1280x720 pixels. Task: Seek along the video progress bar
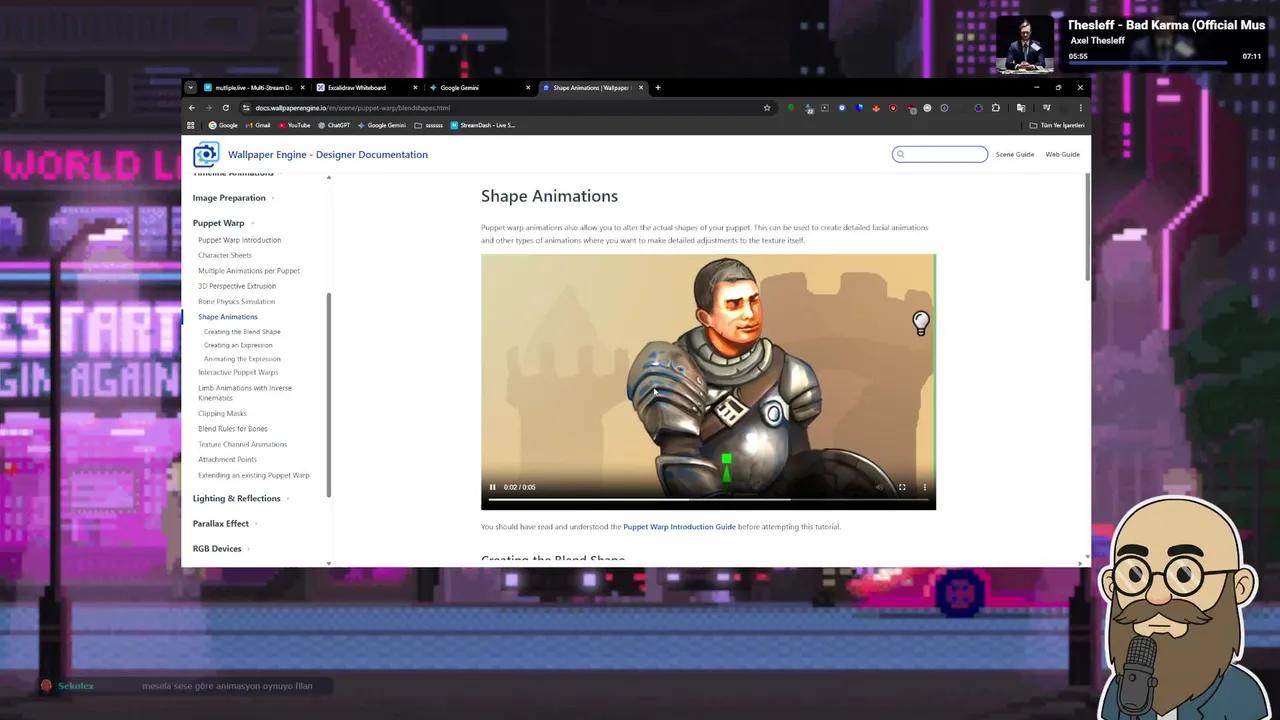708,499
